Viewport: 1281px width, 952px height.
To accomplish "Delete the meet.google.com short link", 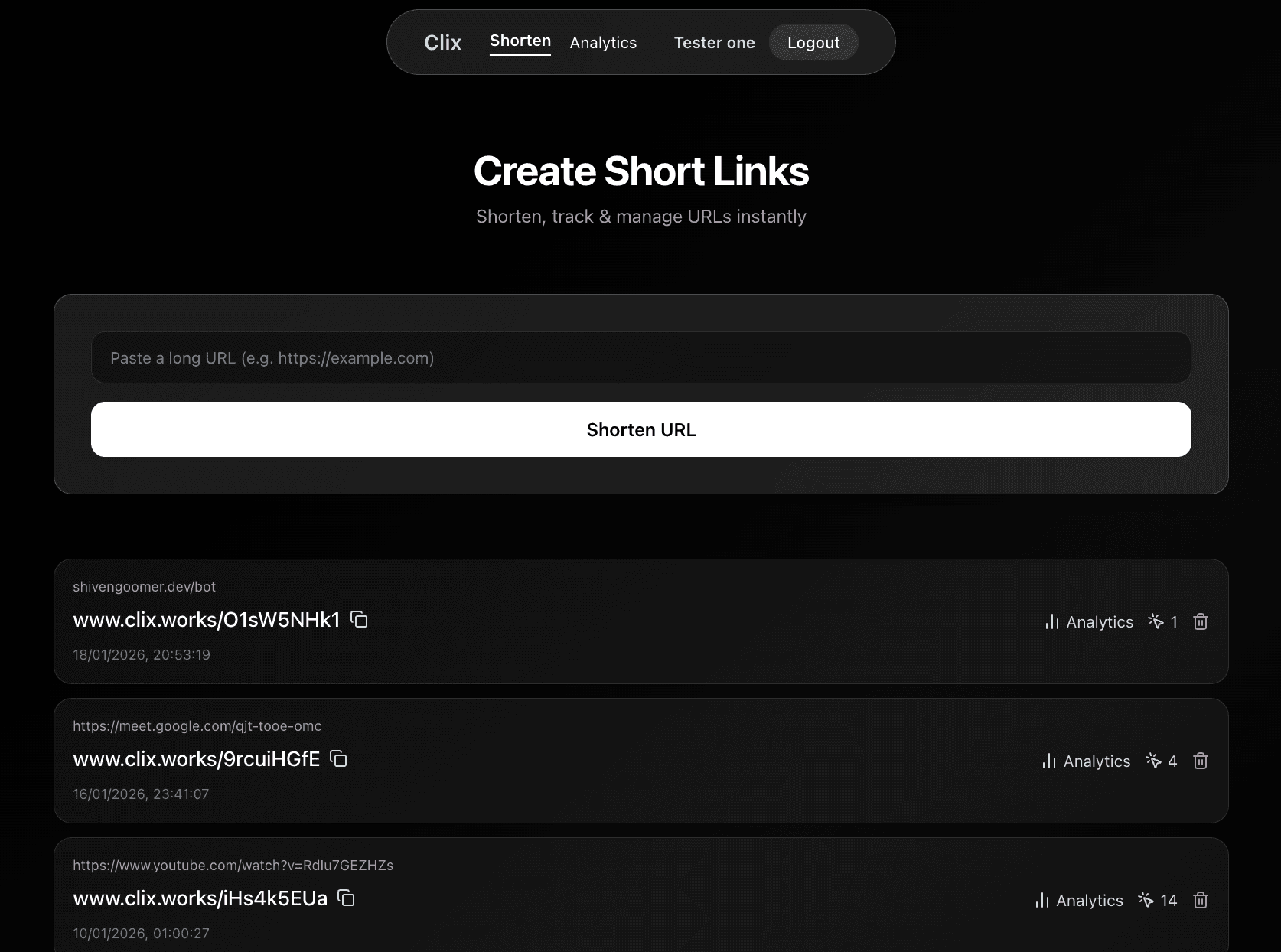I will pos(1200,761).
